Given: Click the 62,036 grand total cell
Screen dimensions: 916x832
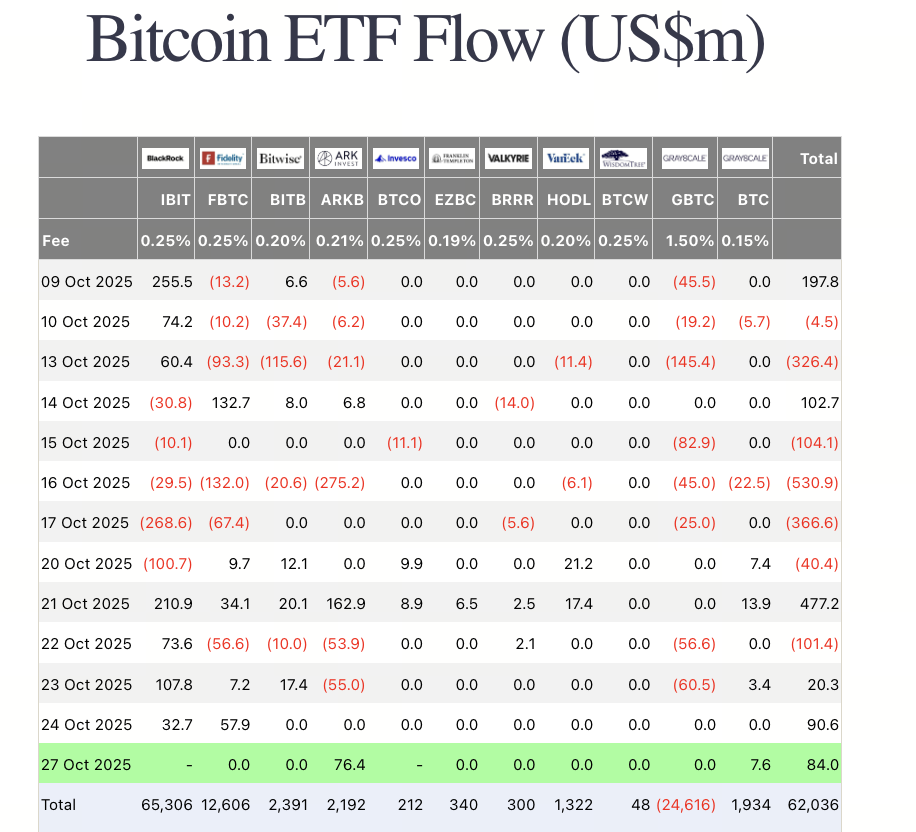Looking at the screenshot, I should [x=815, y=805].
